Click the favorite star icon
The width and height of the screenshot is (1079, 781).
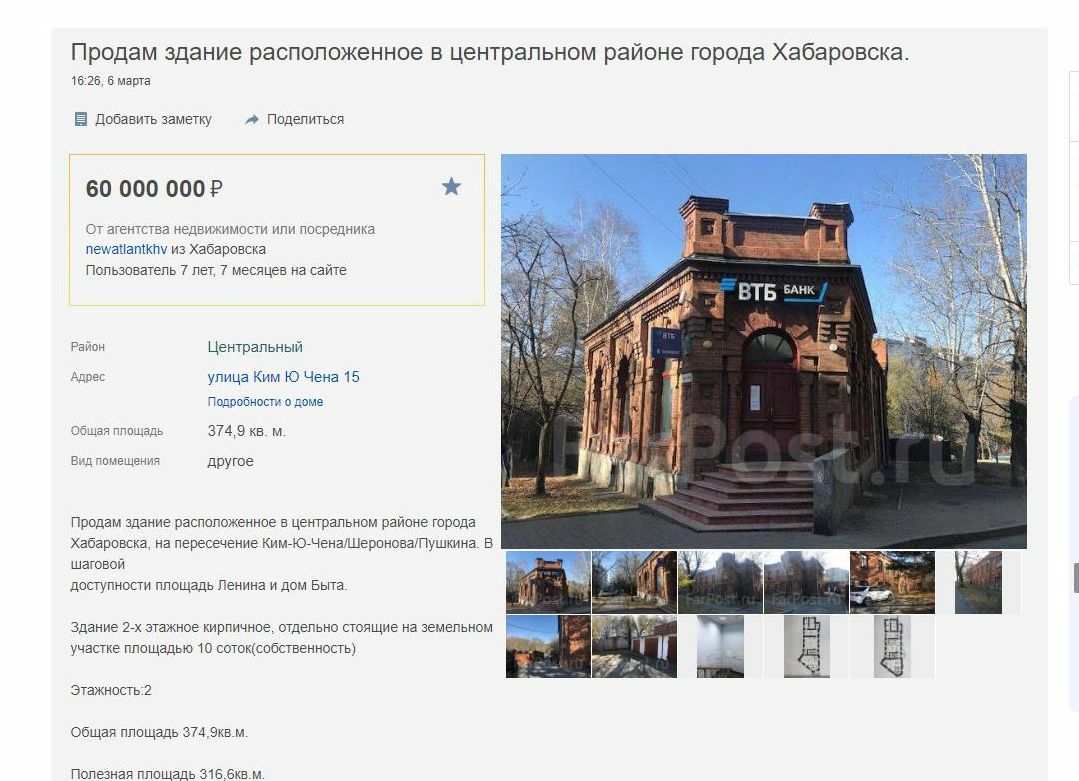pos(451,186)
